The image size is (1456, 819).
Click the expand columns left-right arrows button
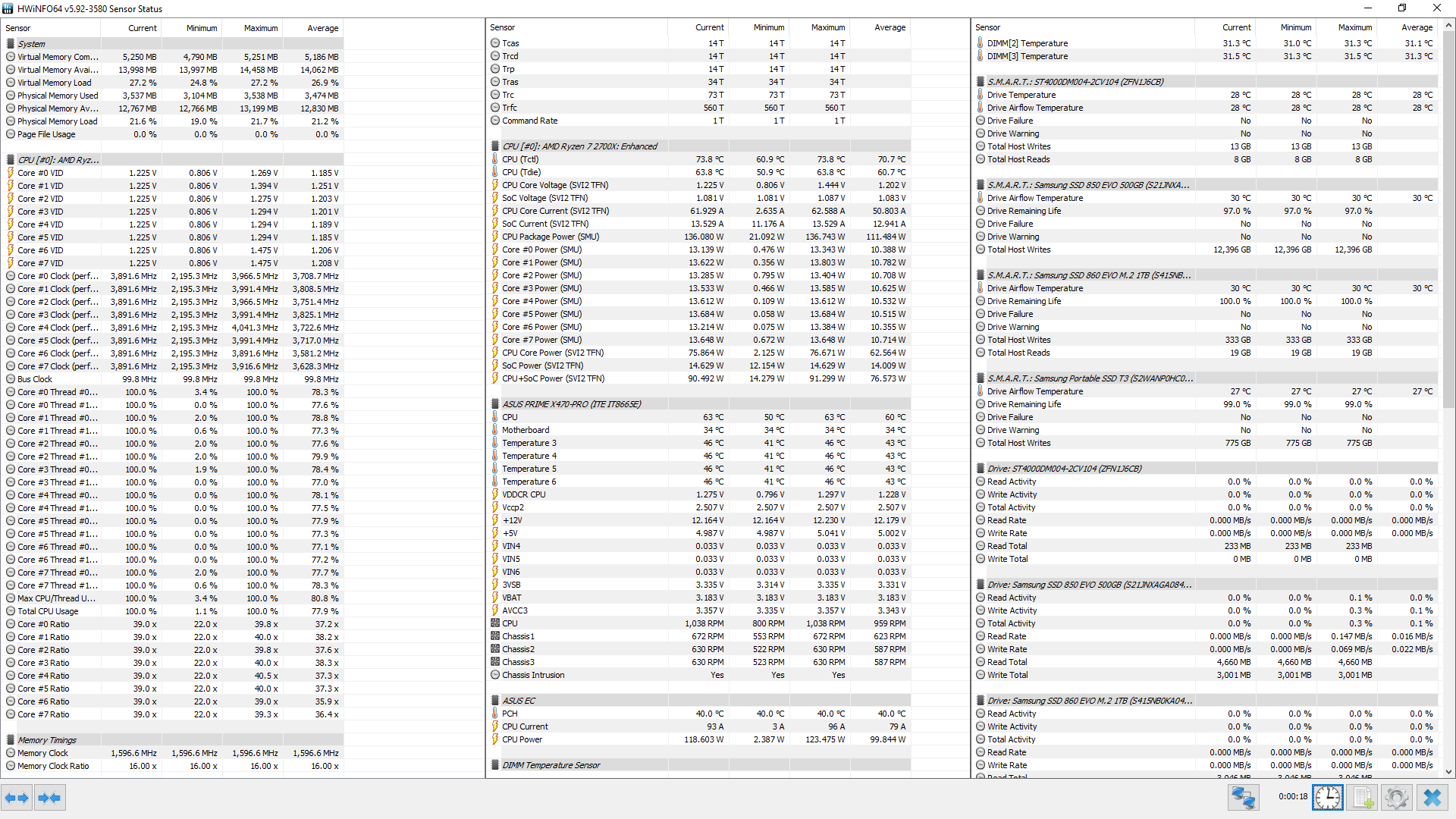(x=17, y=798)
